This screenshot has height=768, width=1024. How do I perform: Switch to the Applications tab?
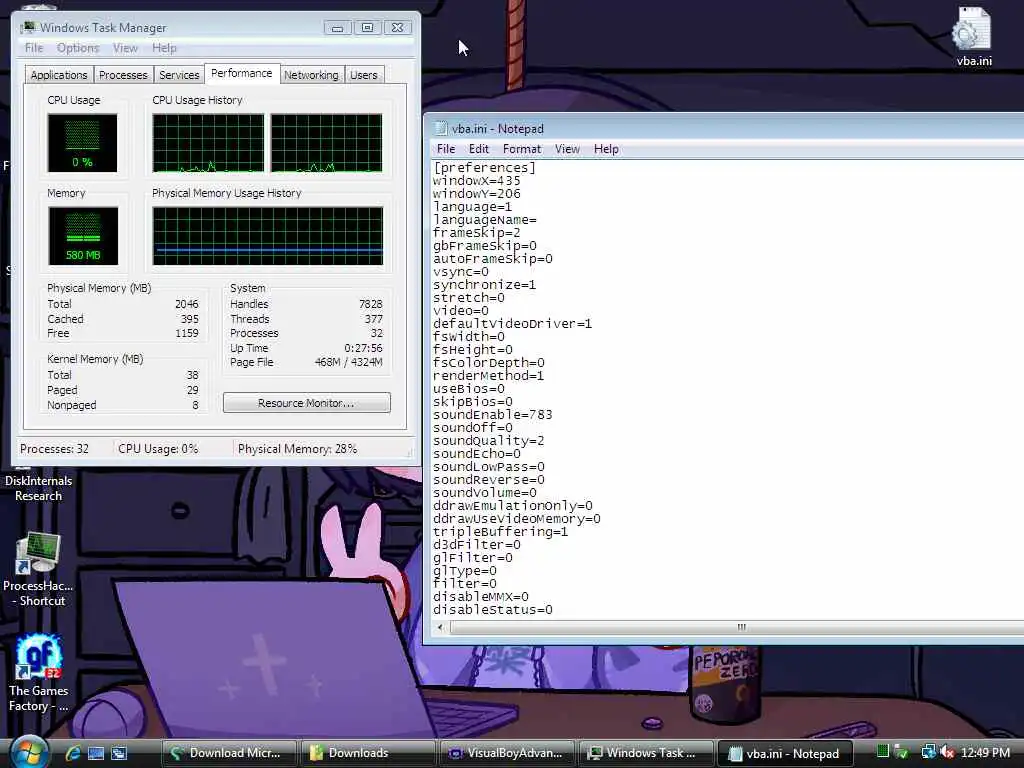59,75
